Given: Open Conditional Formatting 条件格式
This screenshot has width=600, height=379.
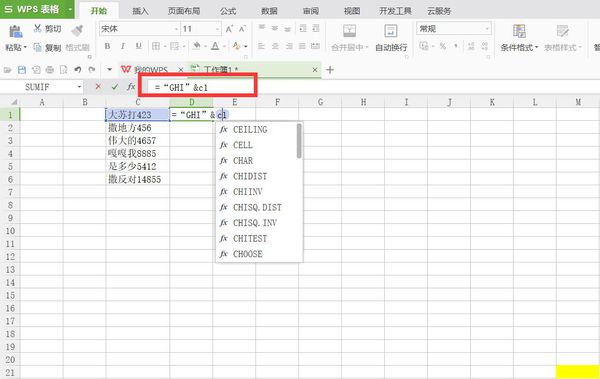Looking at the screenshot, I should point(519,38).
